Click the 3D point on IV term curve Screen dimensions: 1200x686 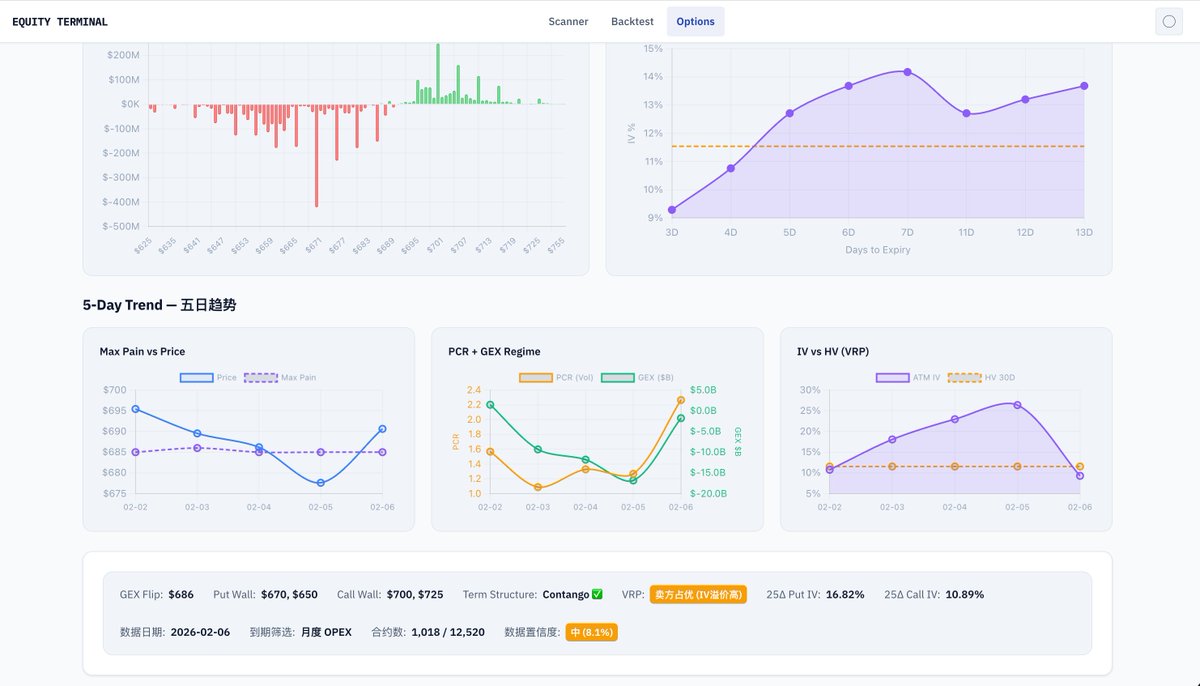click(672, 210)
